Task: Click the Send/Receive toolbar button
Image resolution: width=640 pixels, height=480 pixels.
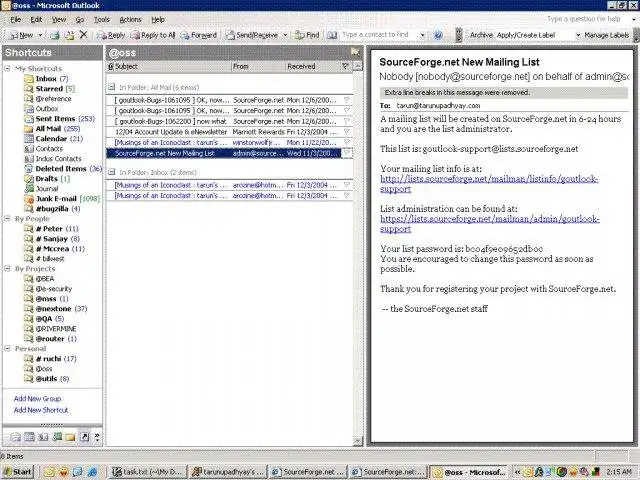Action: point(253,35)
